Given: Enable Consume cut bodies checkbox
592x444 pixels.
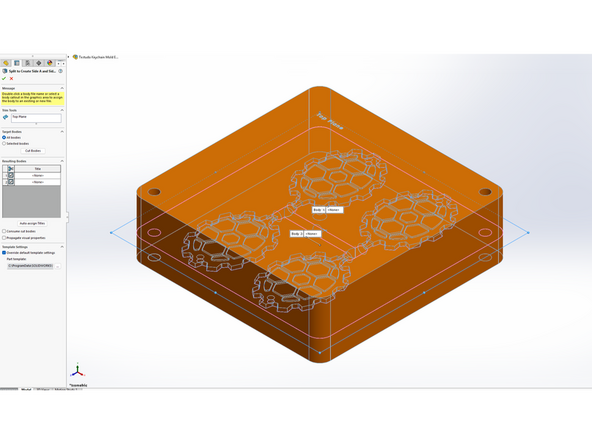Looking at the screenshot, I should click(x=4, y=231).
